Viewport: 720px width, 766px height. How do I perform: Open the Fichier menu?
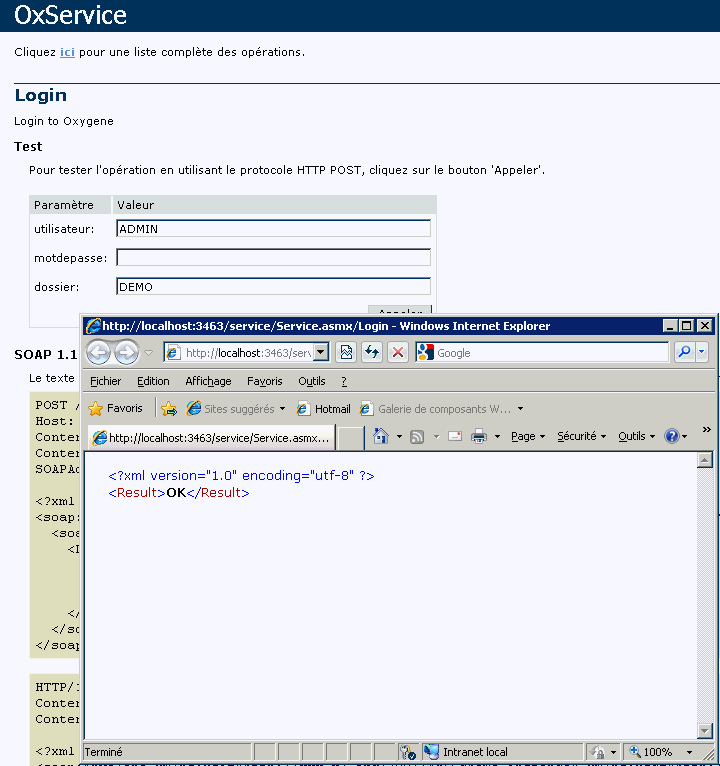pos(106,381)
